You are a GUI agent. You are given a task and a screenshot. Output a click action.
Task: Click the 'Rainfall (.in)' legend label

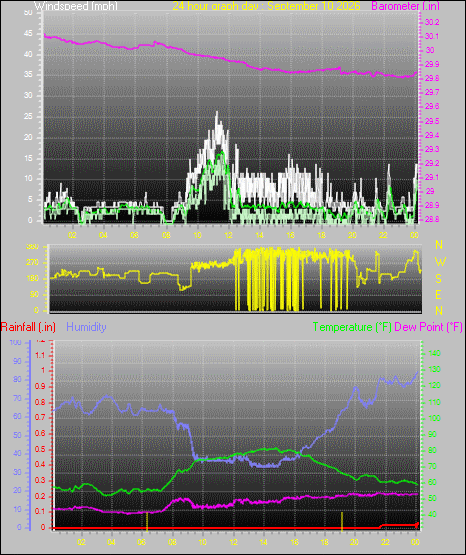pos(28,327)
